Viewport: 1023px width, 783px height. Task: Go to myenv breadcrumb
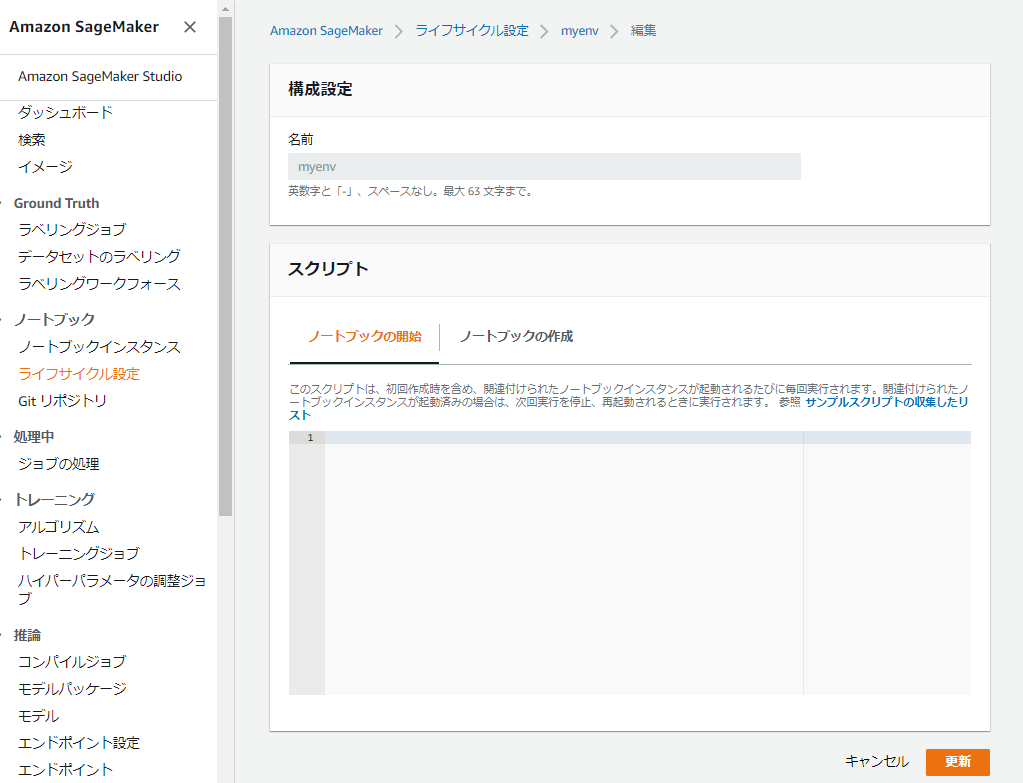point(579,31)
